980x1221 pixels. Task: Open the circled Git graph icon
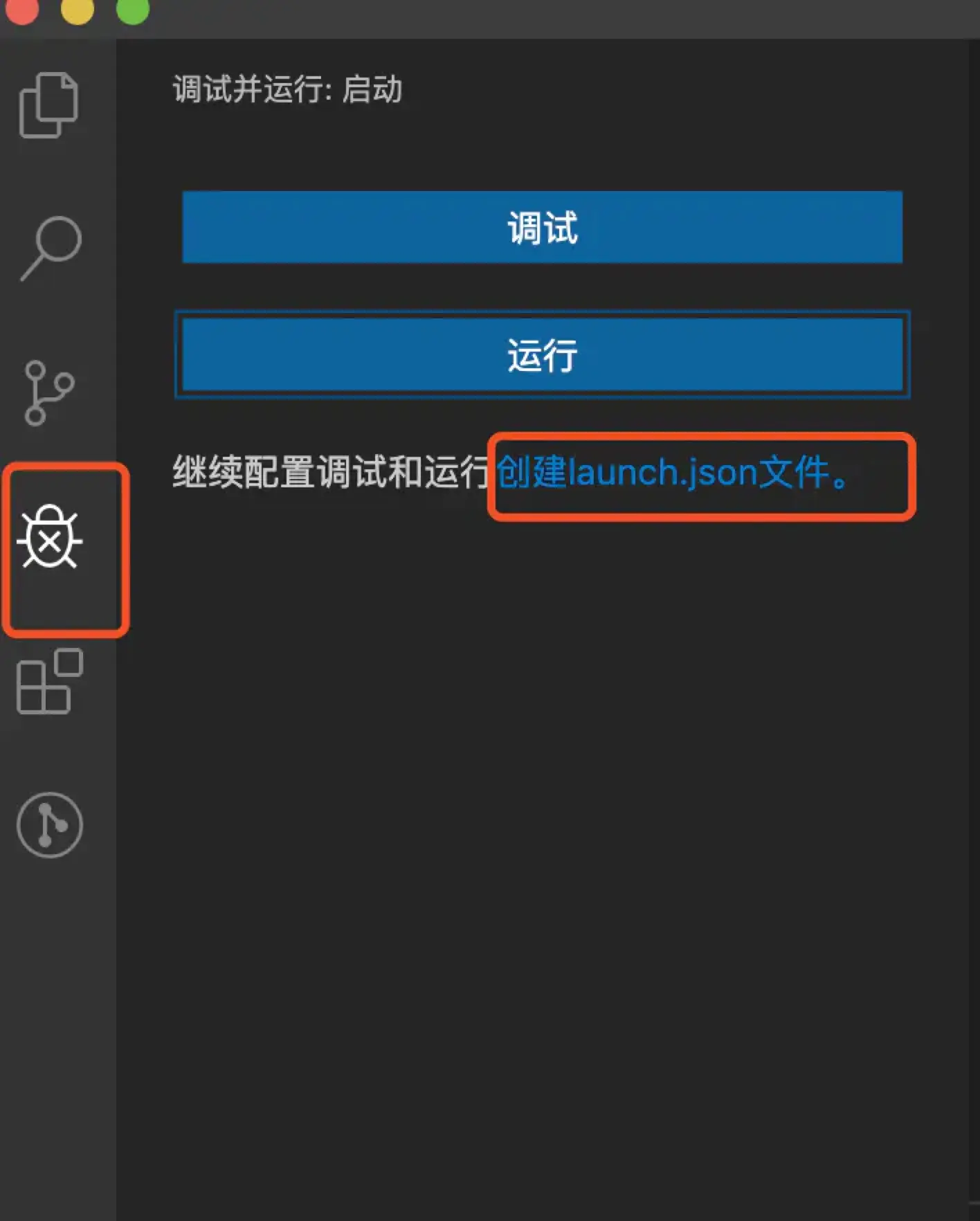coord(50,825)
